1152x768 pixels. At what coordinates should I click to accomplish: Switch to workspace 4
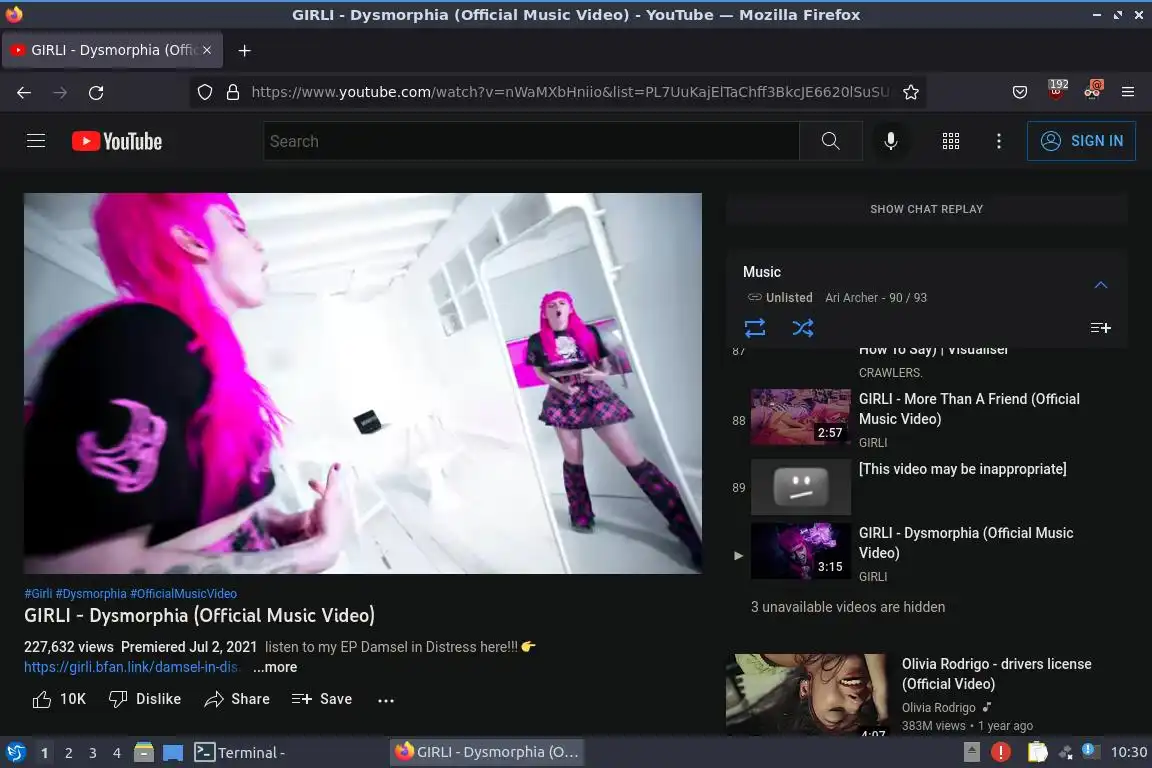tap(117, 753)
